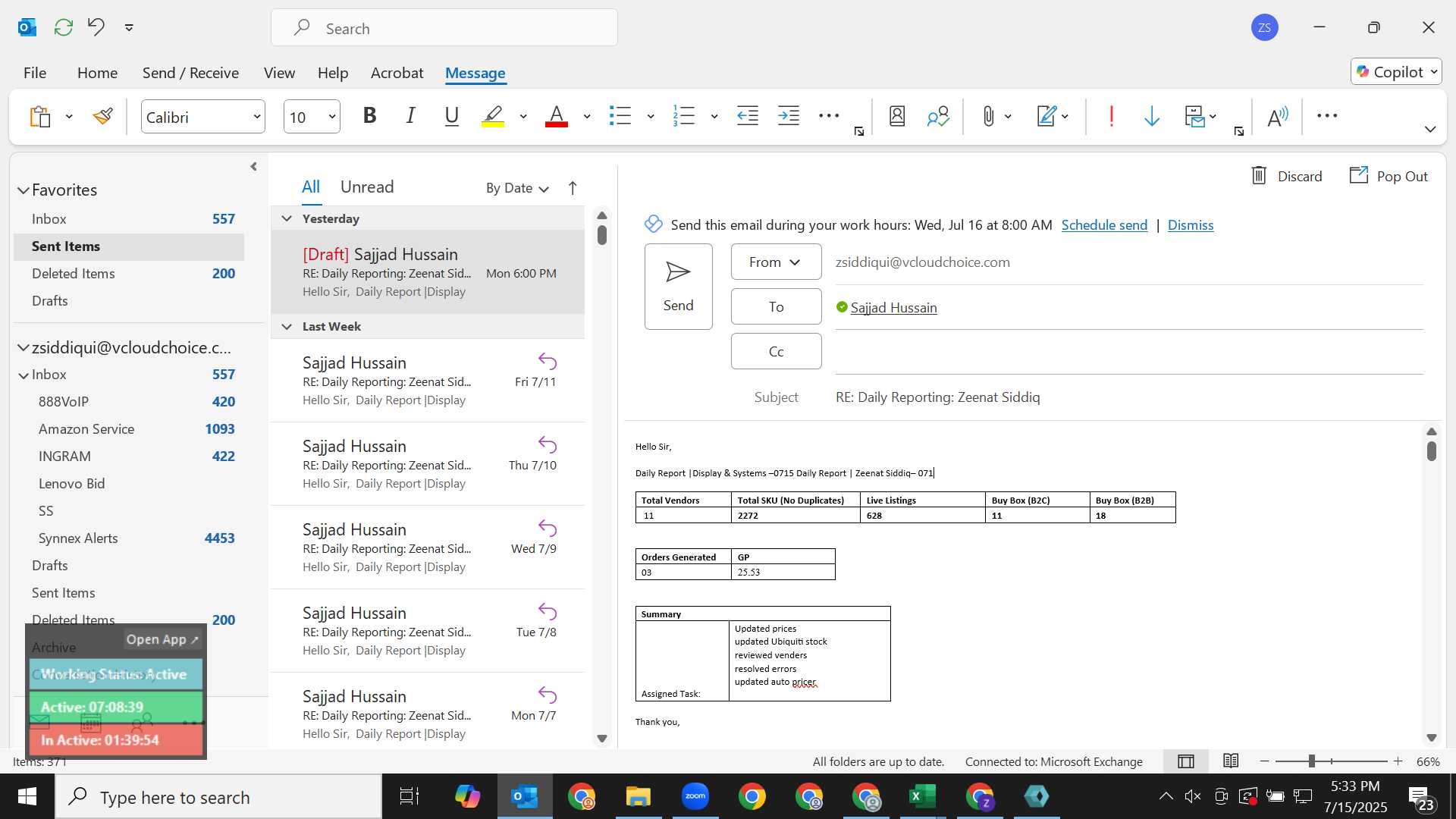Toggle Bold formatting
1456x819 pixels.
pos(369,116)
